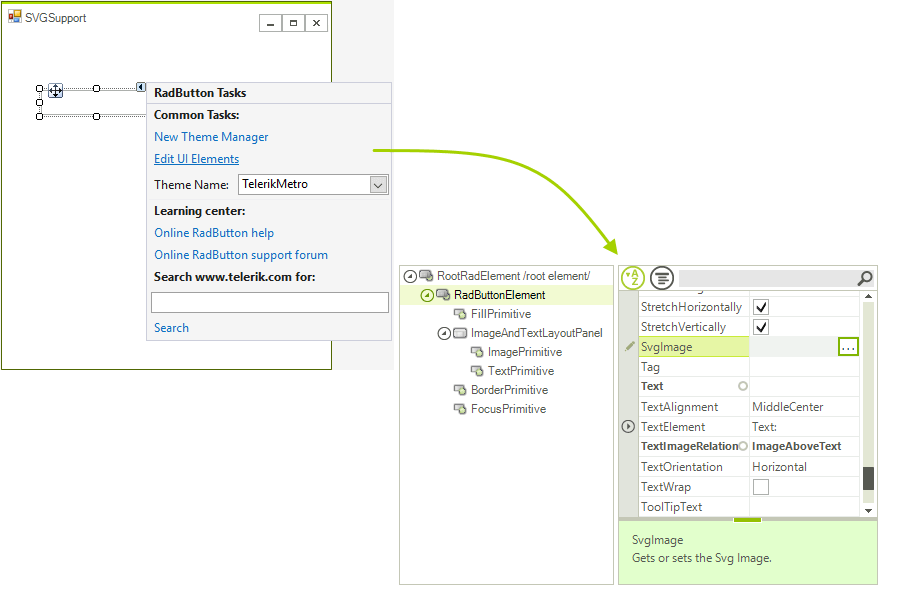Click the ImageAndTextLayoutPanel node icon
The width and height of the screenshot is (900, 593).
click(460, 333)
